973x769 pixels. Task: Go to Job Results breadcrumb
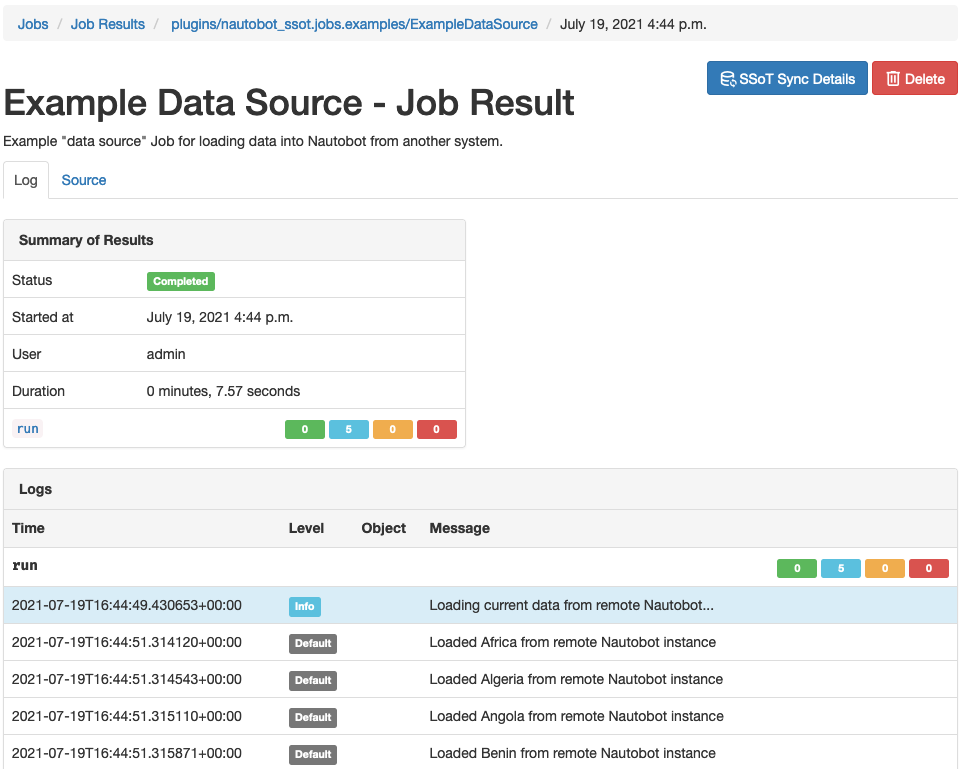[107, 24]
